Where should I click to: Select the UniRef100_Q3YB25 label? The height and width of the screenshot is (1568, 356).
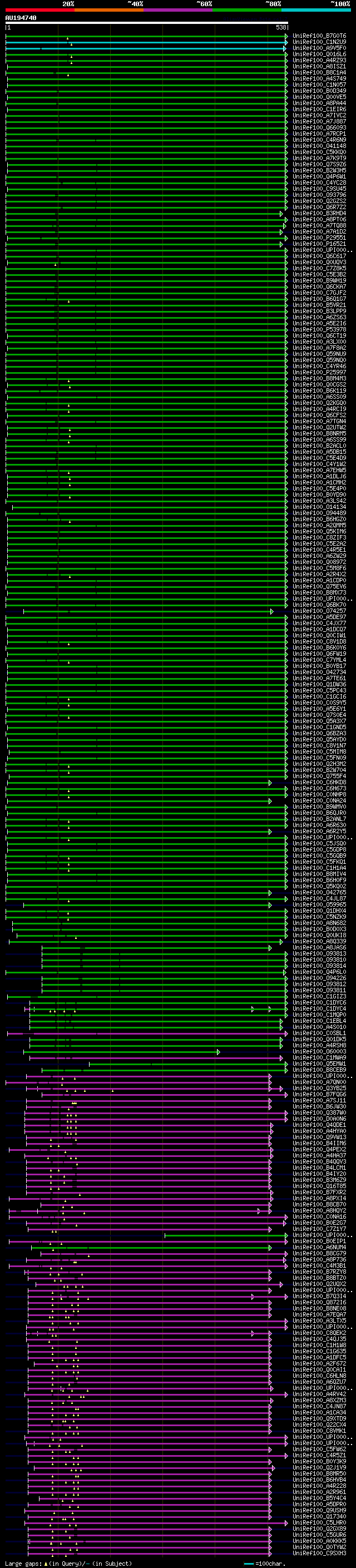coord(319,1089)
